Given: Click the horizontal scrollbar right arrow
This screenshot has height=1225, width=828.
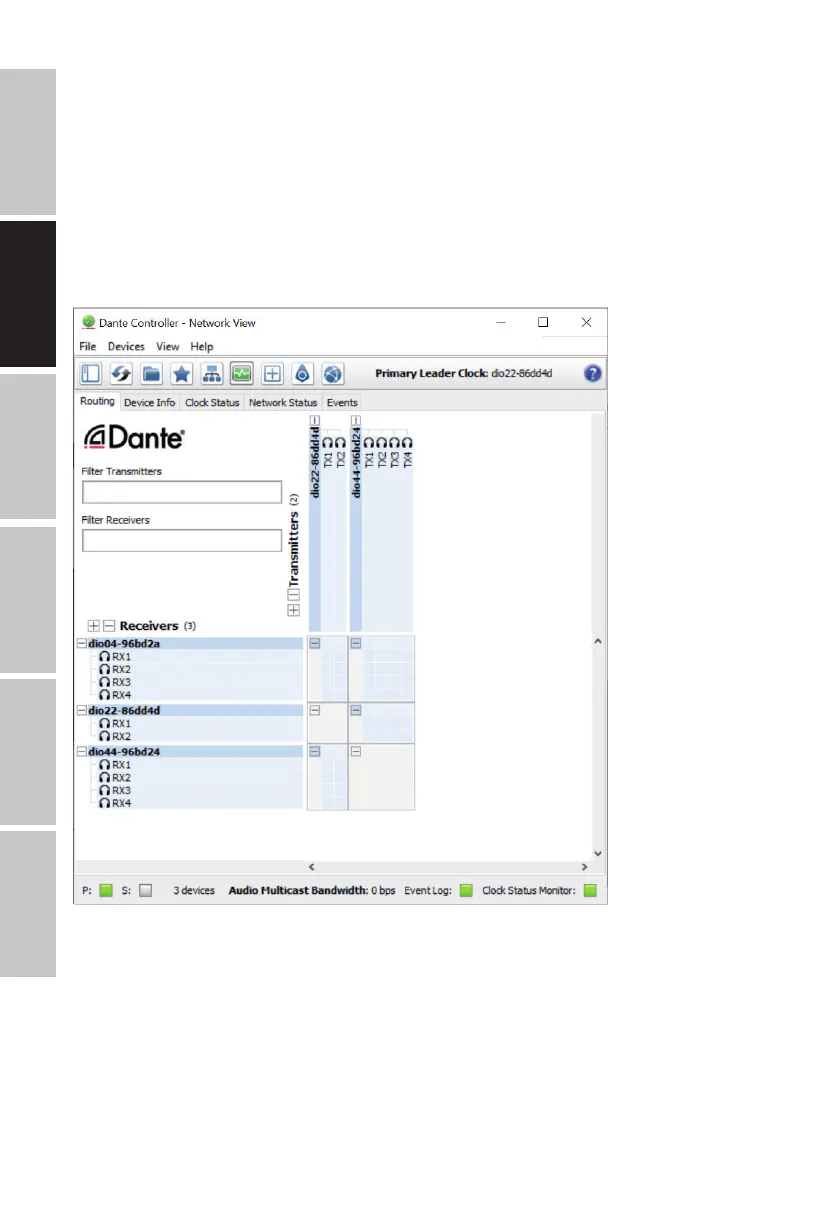Looking at the screenshot, I should coord(584,867).
